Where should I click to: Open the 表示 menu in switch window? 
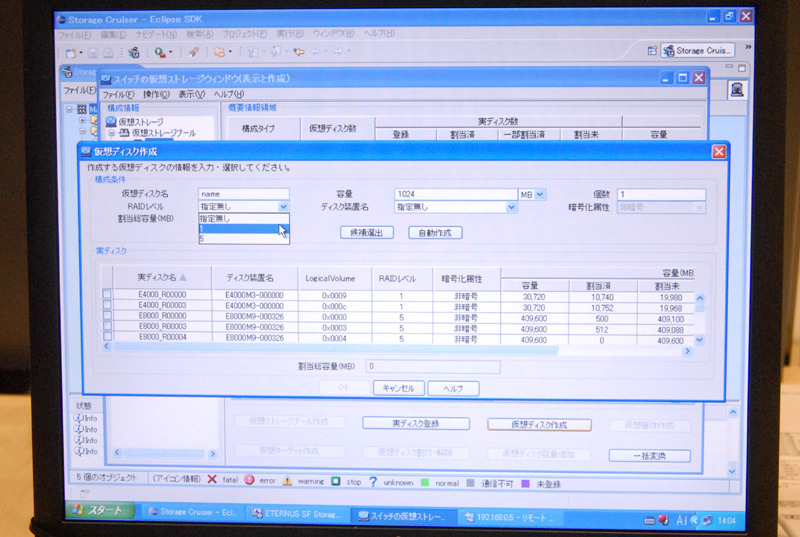[x=192, y=94]
